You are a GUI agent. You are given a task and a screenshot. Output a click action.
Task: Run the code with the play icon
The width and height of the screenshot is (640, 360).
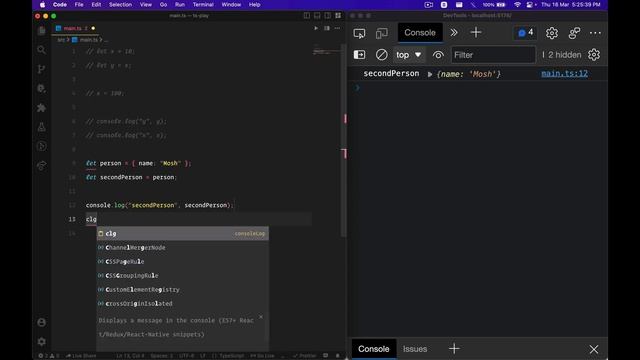[x=316, y=28]
